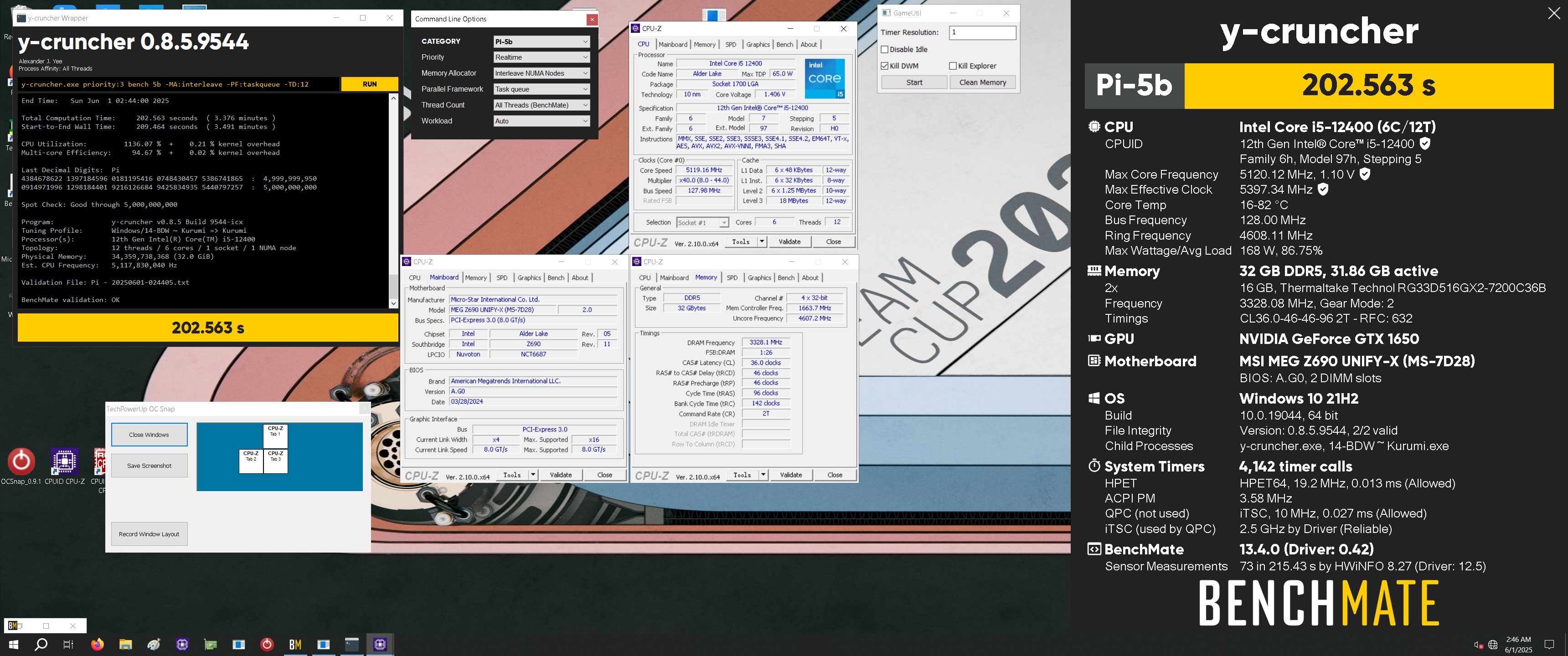The height and width of the screenshot is (656, 1568).
Task: Open Graphics tab in CPU-Z Mainboard window
Action: coord(529,277)
